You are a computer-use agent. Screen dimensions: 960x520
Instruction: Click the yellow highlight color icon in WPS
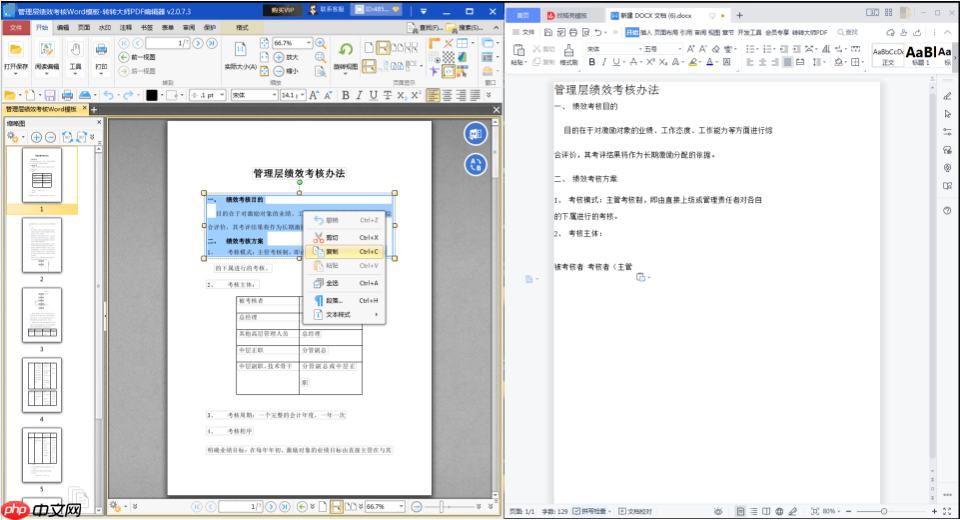click(x=692, y=62)
